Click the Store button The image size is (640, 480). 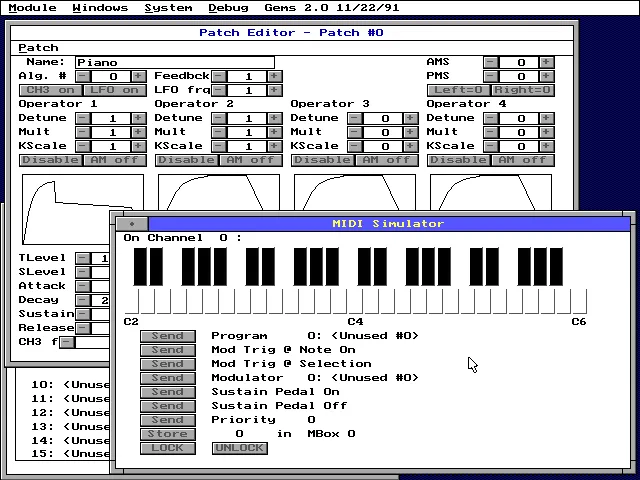168,434
